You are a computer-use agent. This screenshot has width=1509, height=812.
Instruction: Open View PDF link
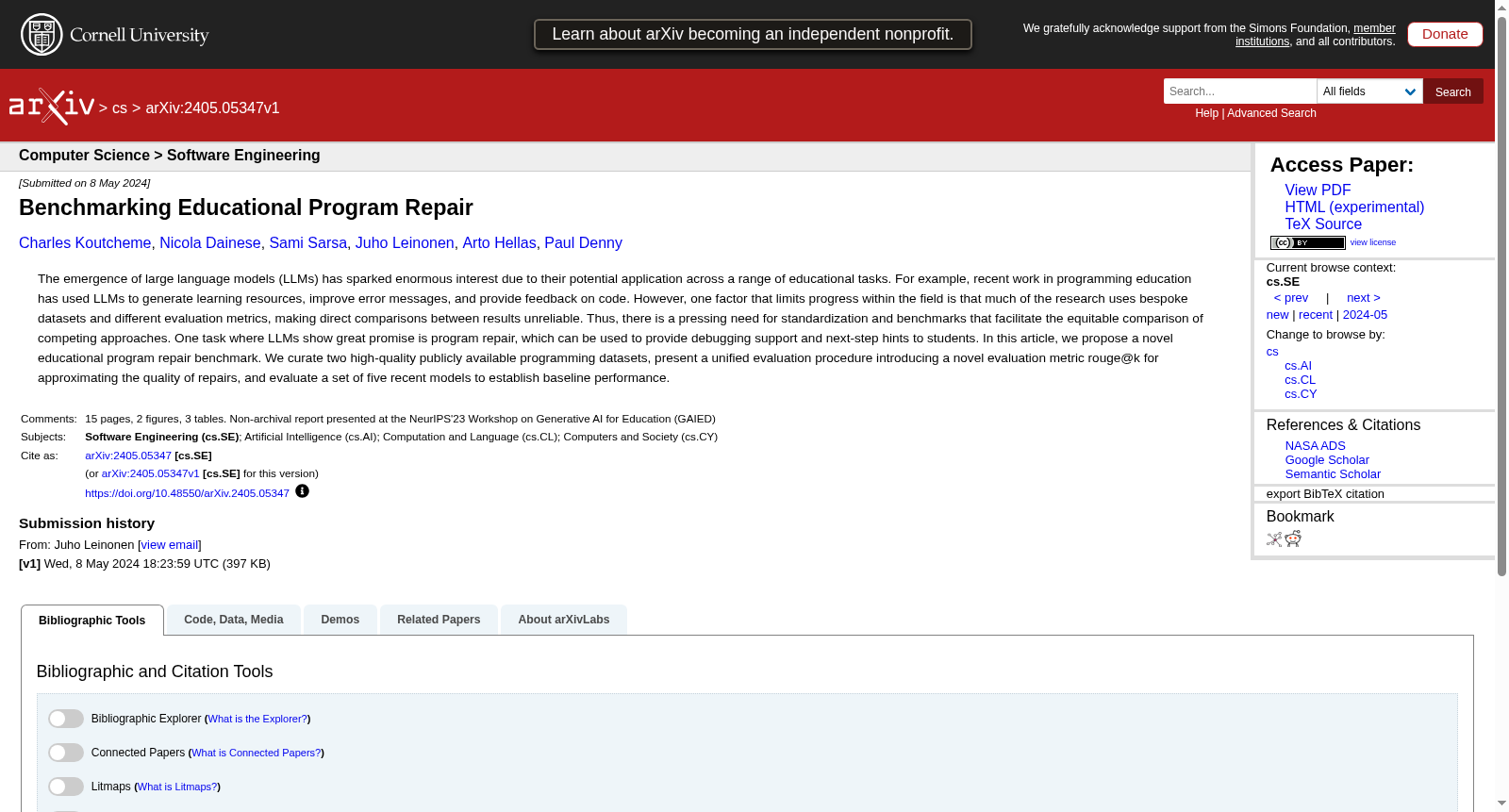click(x=1318, y=191)
